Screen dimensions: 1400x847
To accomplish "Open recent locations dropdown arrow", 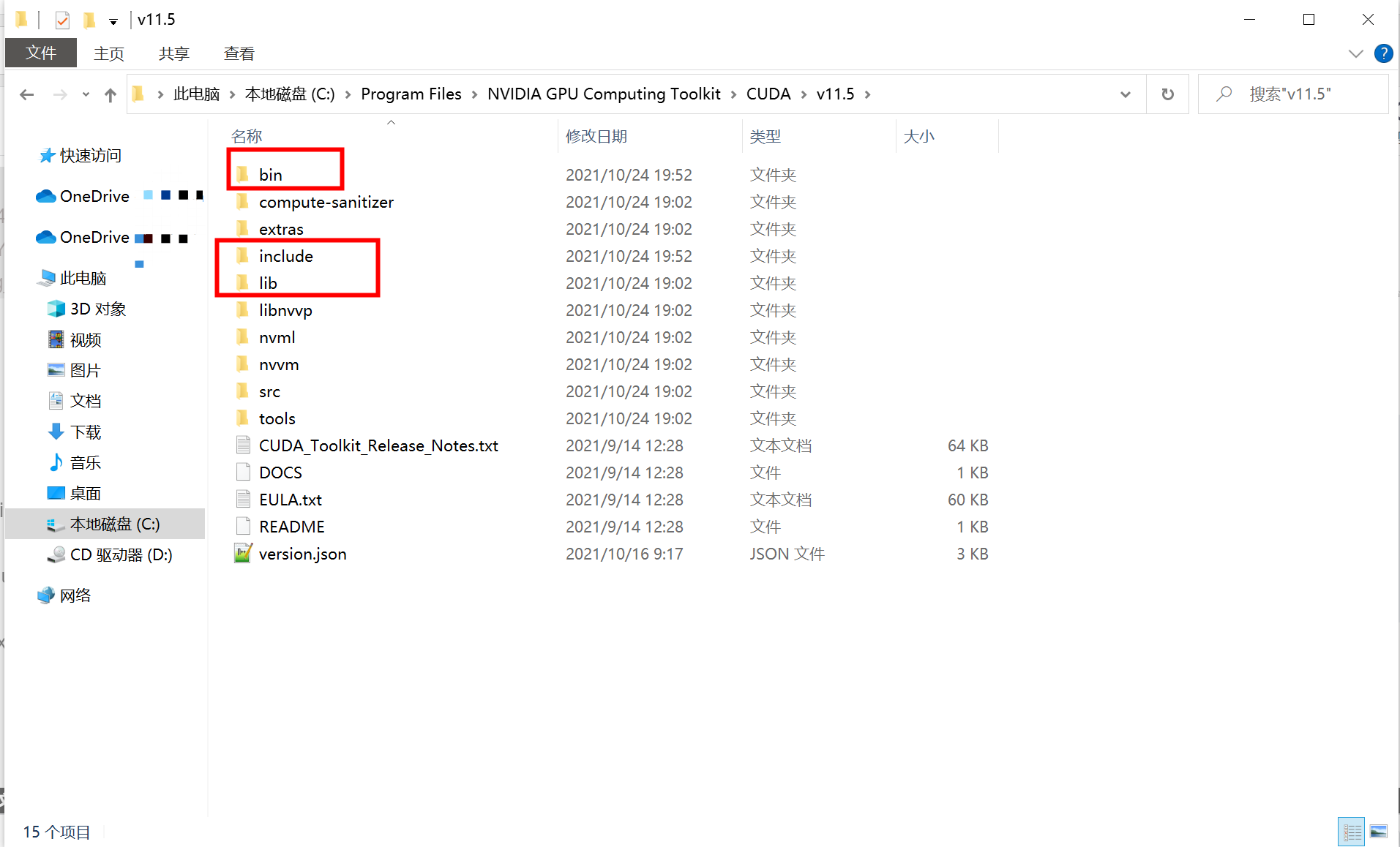I will click(86, 94).
